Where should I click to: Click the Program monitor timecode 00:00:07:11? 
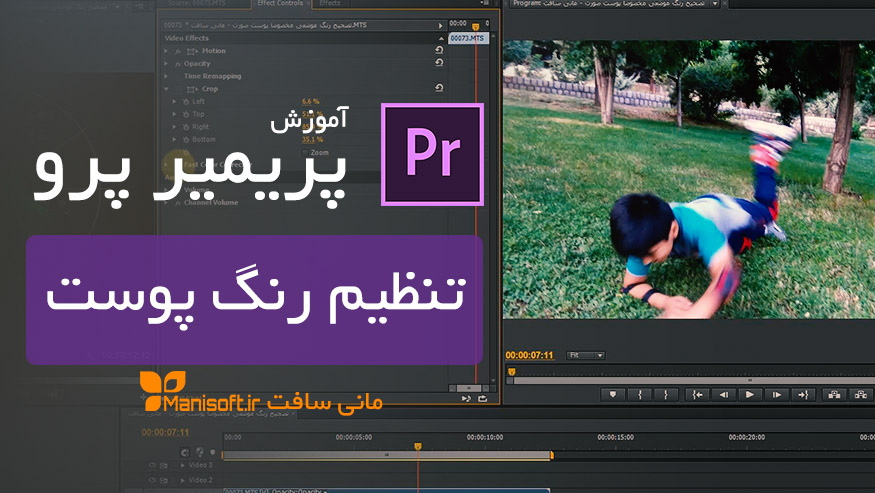pos(529,355)
